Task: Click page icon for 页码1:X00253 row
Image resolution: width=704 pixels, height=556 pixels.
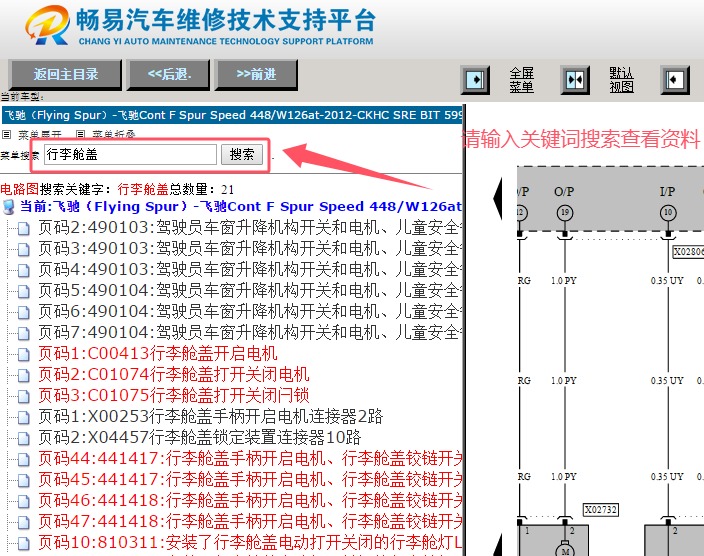Action: pos(23,418)
